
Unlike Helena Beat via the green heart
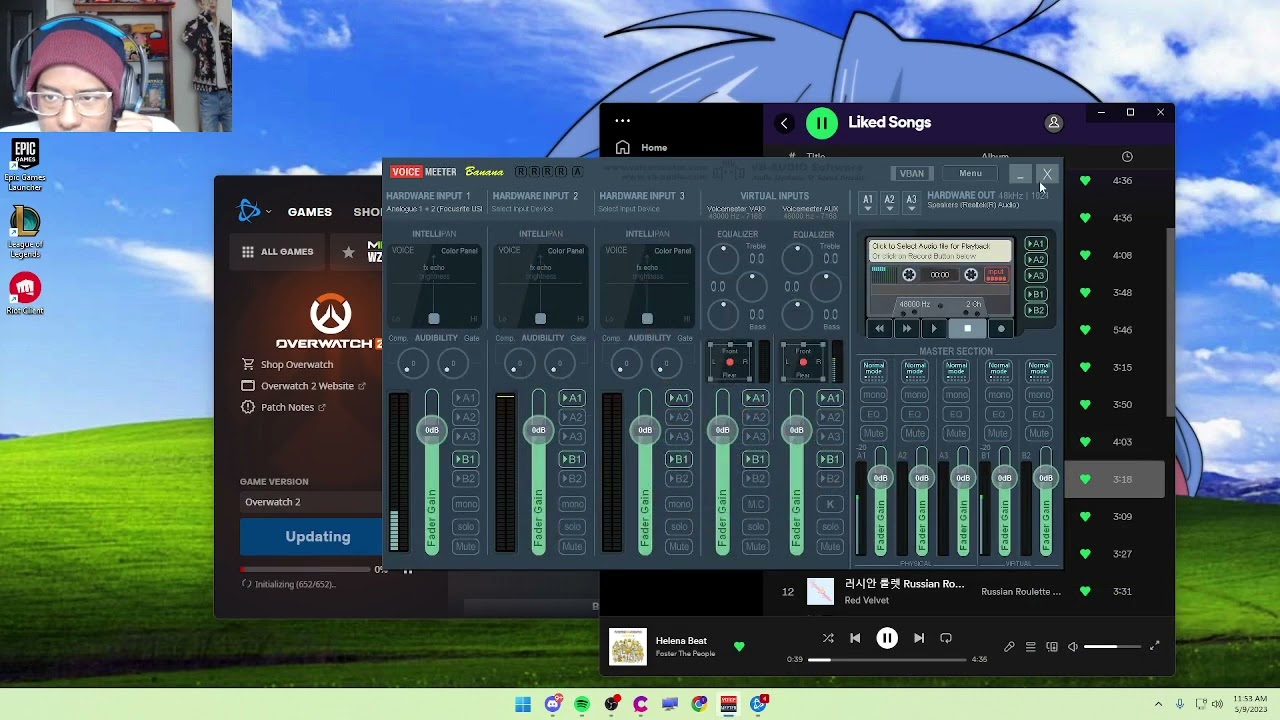(x=739, y=647)
